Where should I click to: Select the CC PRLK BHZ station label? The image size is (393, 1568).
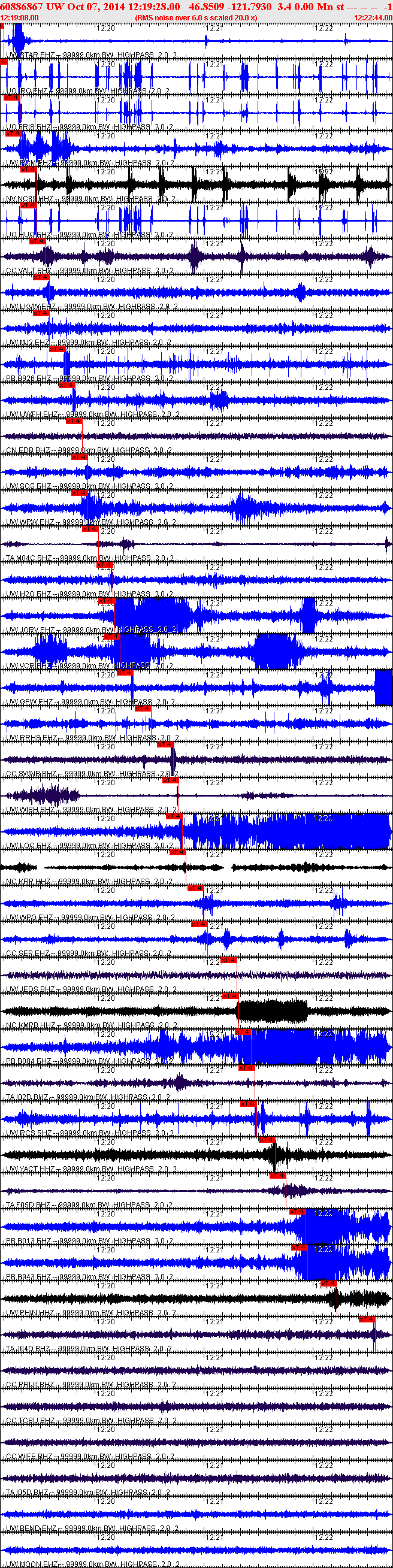[x=92, y=1384]
